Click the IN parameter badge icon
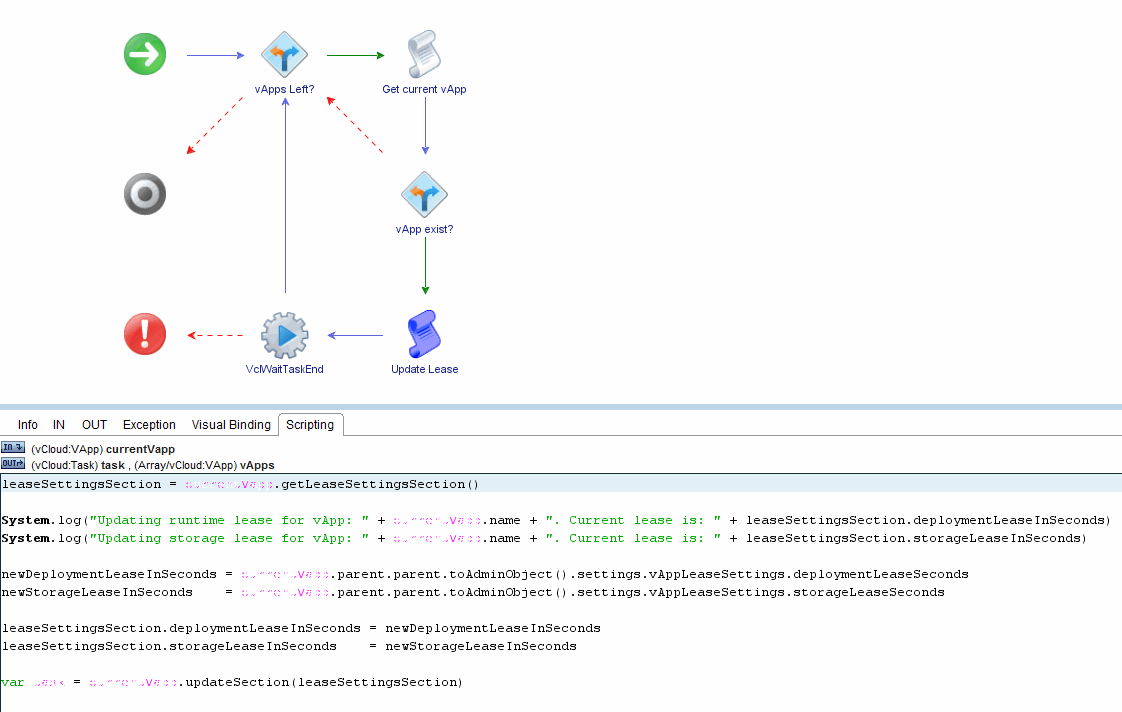 pos(13,448)
